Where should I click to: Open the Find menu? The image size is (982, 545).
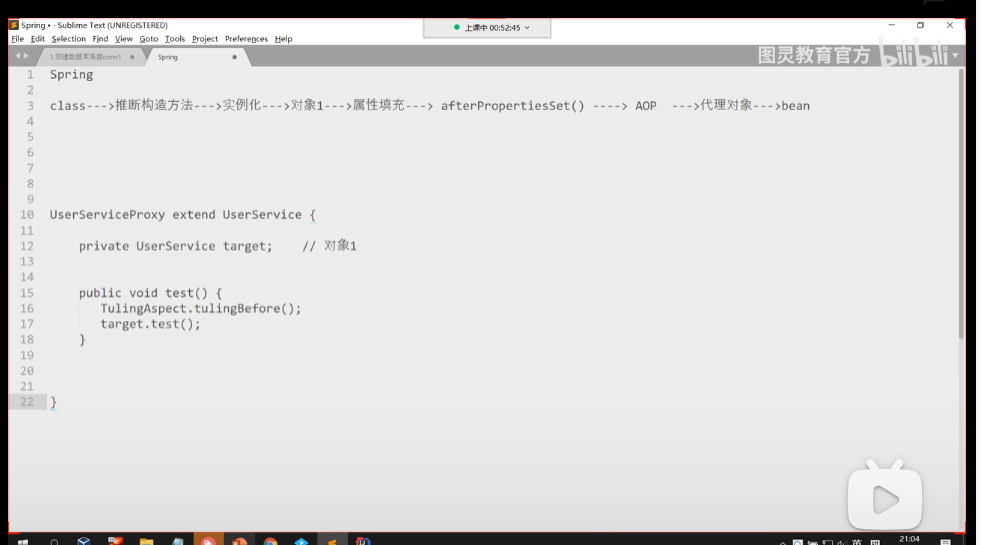click(x=100, y=39)
